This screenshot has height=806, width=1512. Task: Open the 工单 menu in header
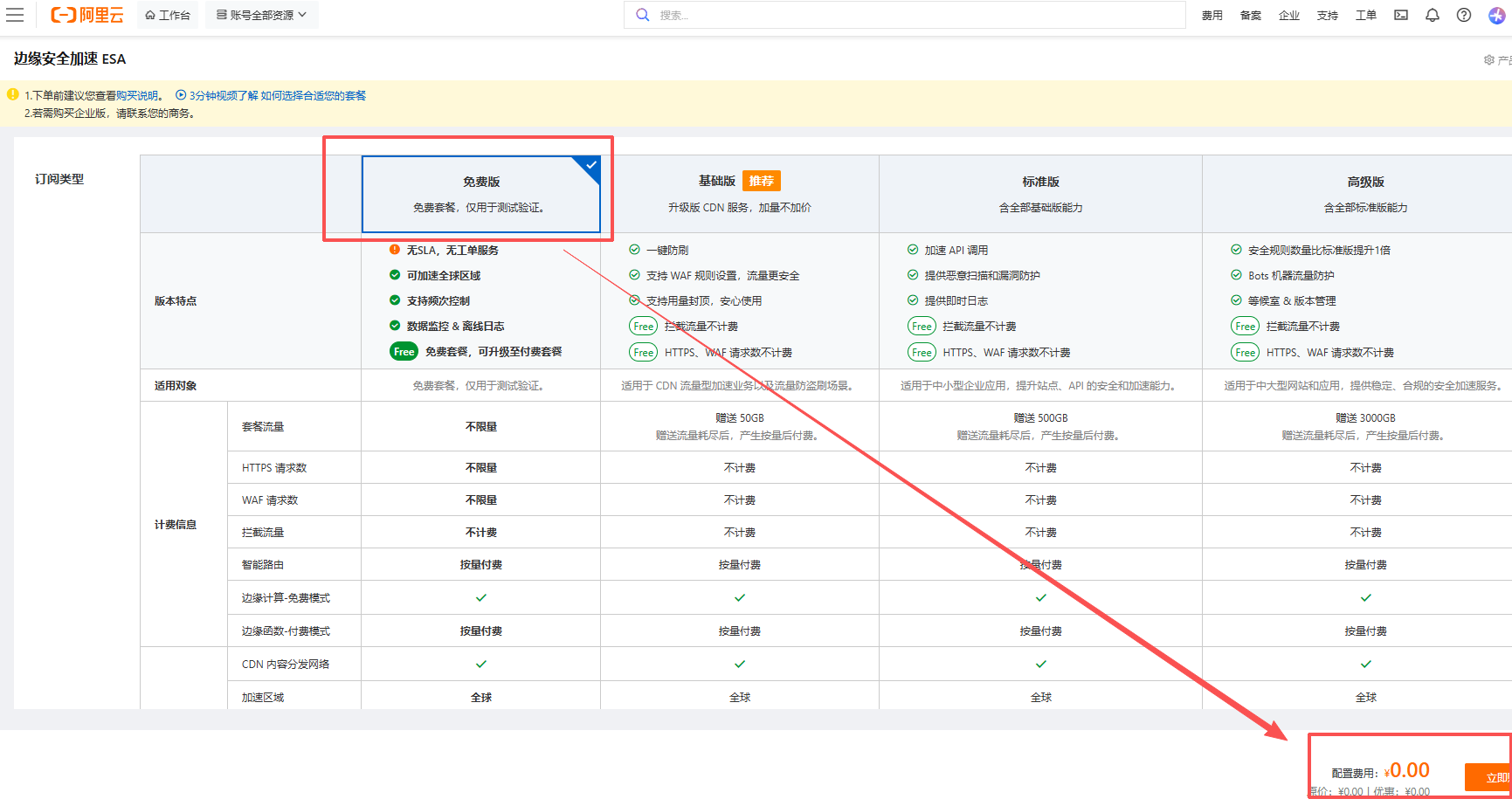click(1366, 15)
